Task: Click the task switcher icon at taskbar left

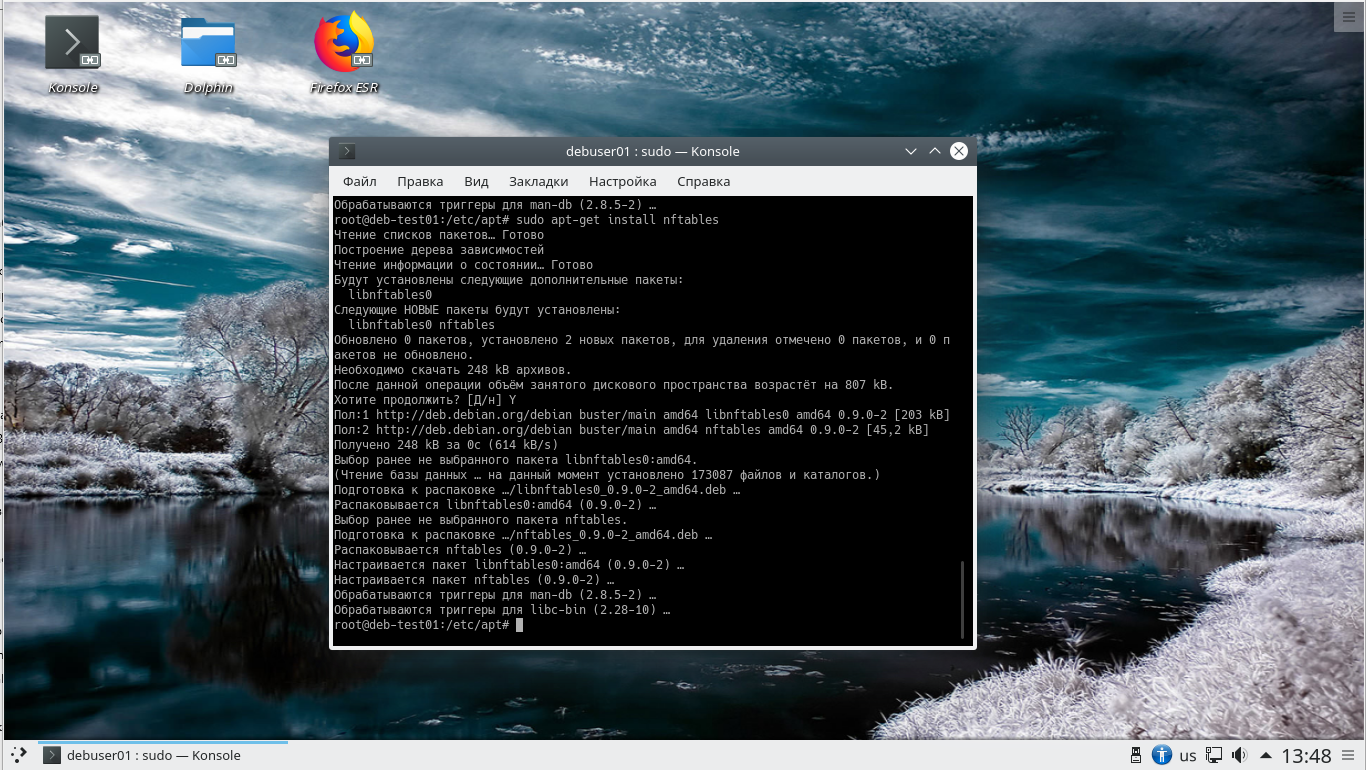Action: coord(17,755)
